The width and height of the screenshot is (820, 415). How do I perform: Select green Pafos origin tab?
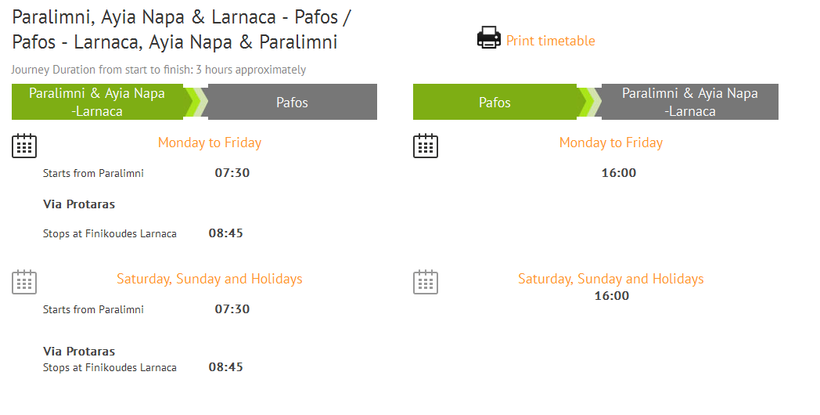click(x=495, y=102)
